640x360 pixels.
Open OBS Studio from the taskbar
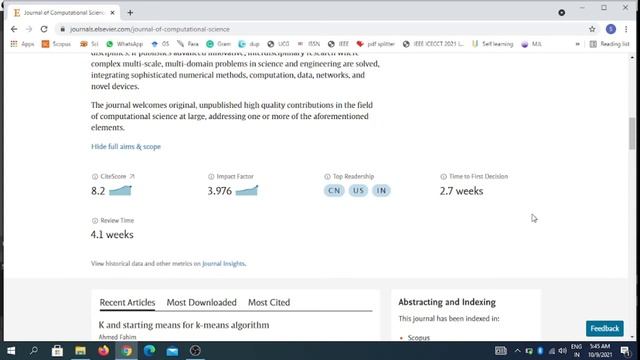195,351
